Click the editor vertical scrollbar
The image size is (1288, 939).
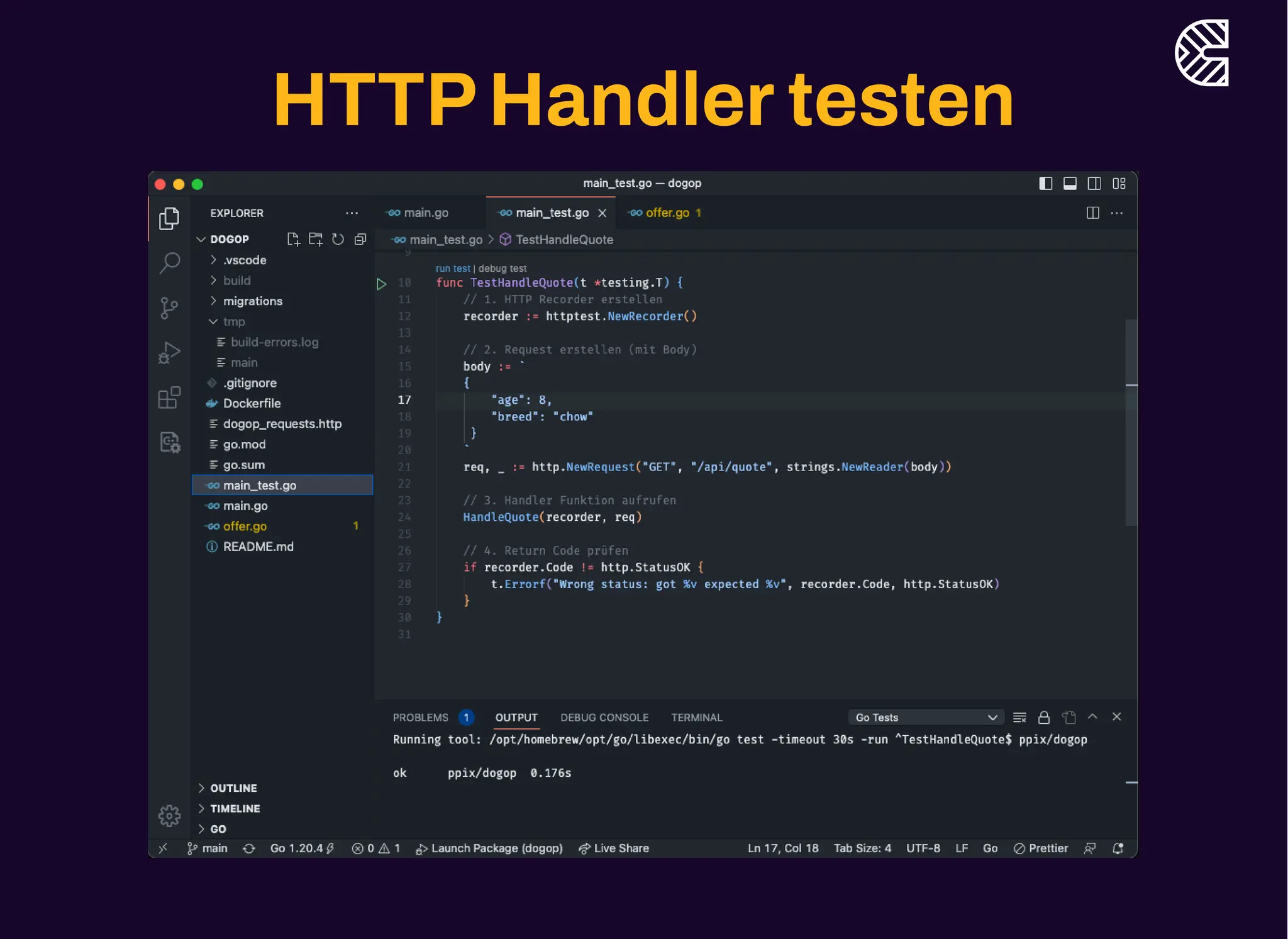tap(1131, 423)
